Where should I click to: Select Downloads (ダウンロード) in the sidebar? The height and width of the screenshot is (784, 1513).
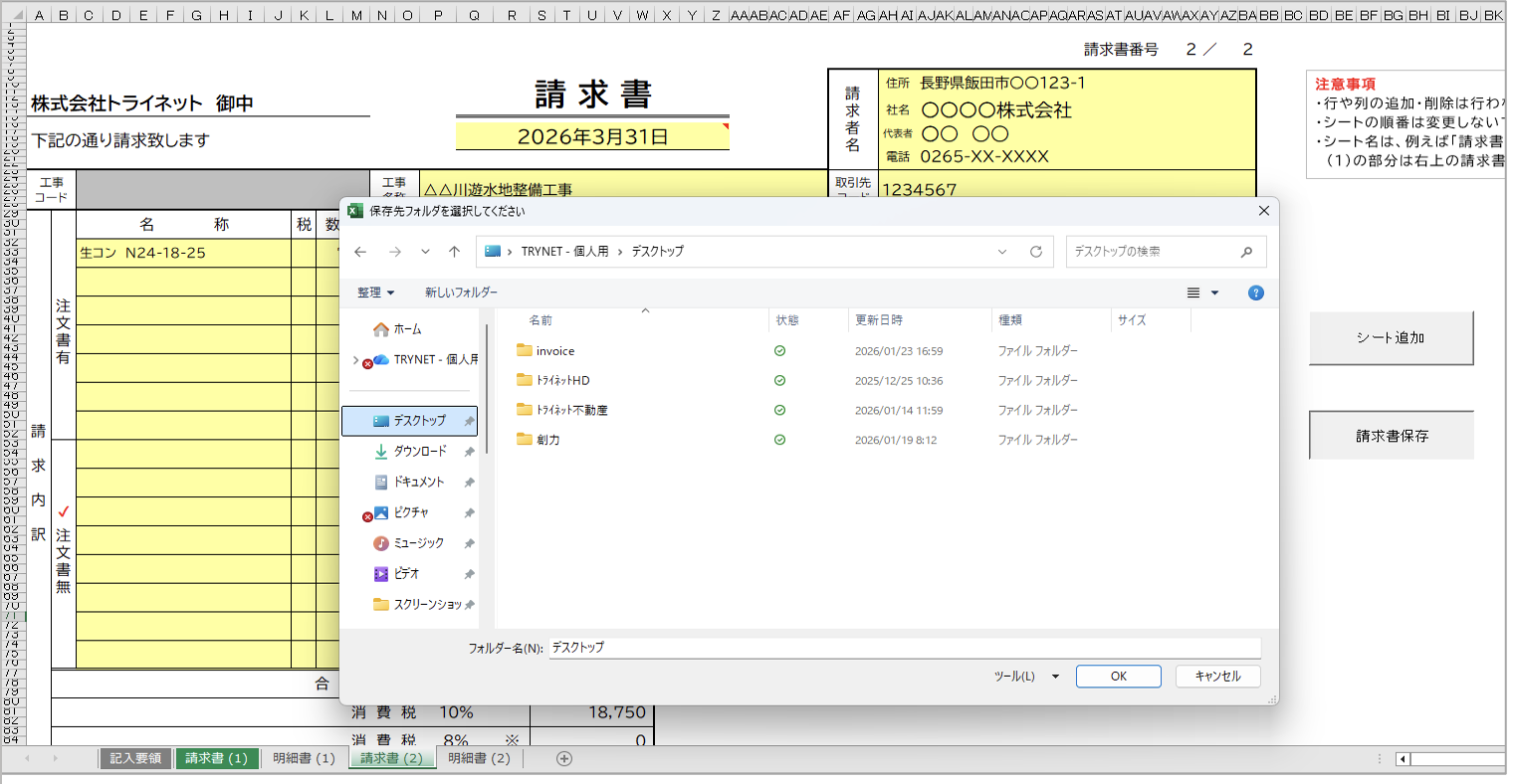(x=419, y=452)
